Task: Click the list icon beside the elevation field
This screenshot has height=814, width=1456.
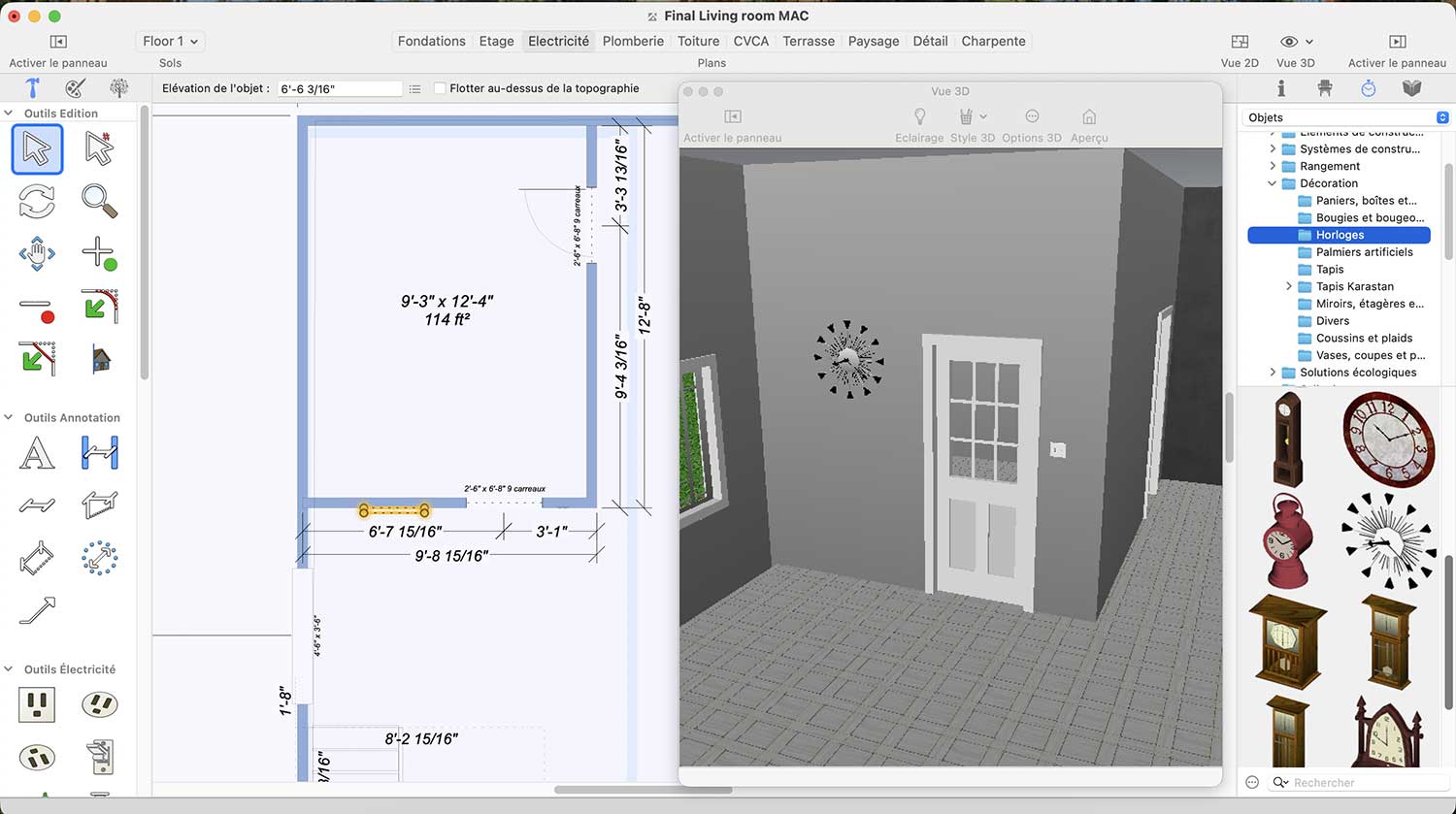Action: (414, 88)
